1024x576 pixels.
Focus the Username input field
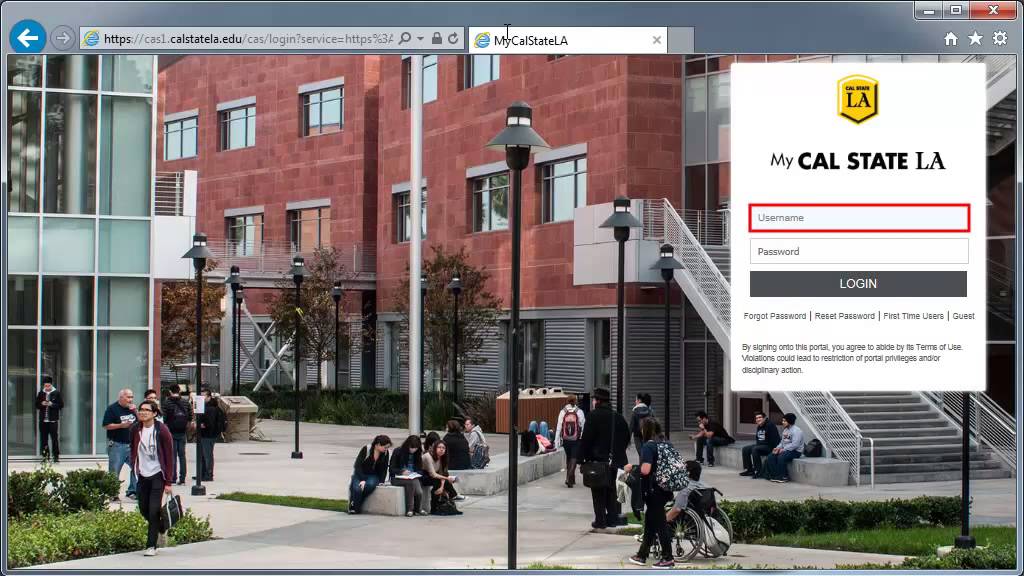[859, 218]
